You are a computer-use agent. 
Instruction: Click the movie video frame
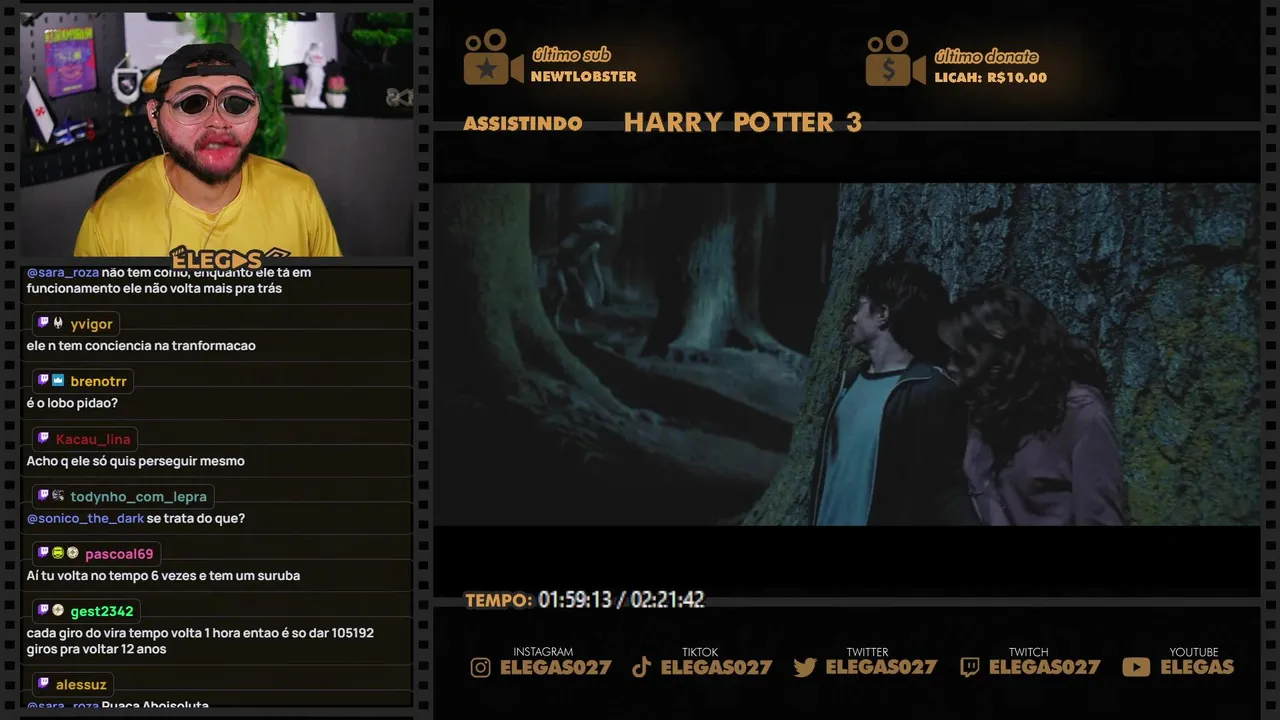tap(847, 354)
